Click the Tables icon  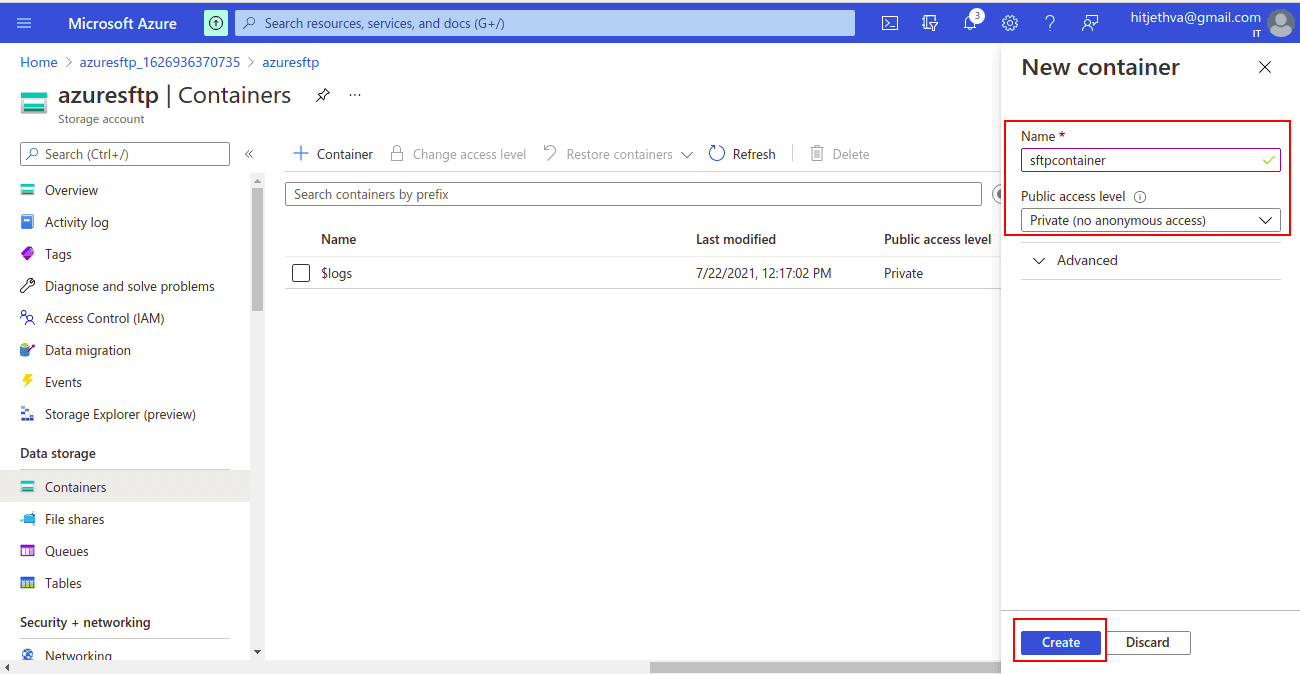[28, 583]
